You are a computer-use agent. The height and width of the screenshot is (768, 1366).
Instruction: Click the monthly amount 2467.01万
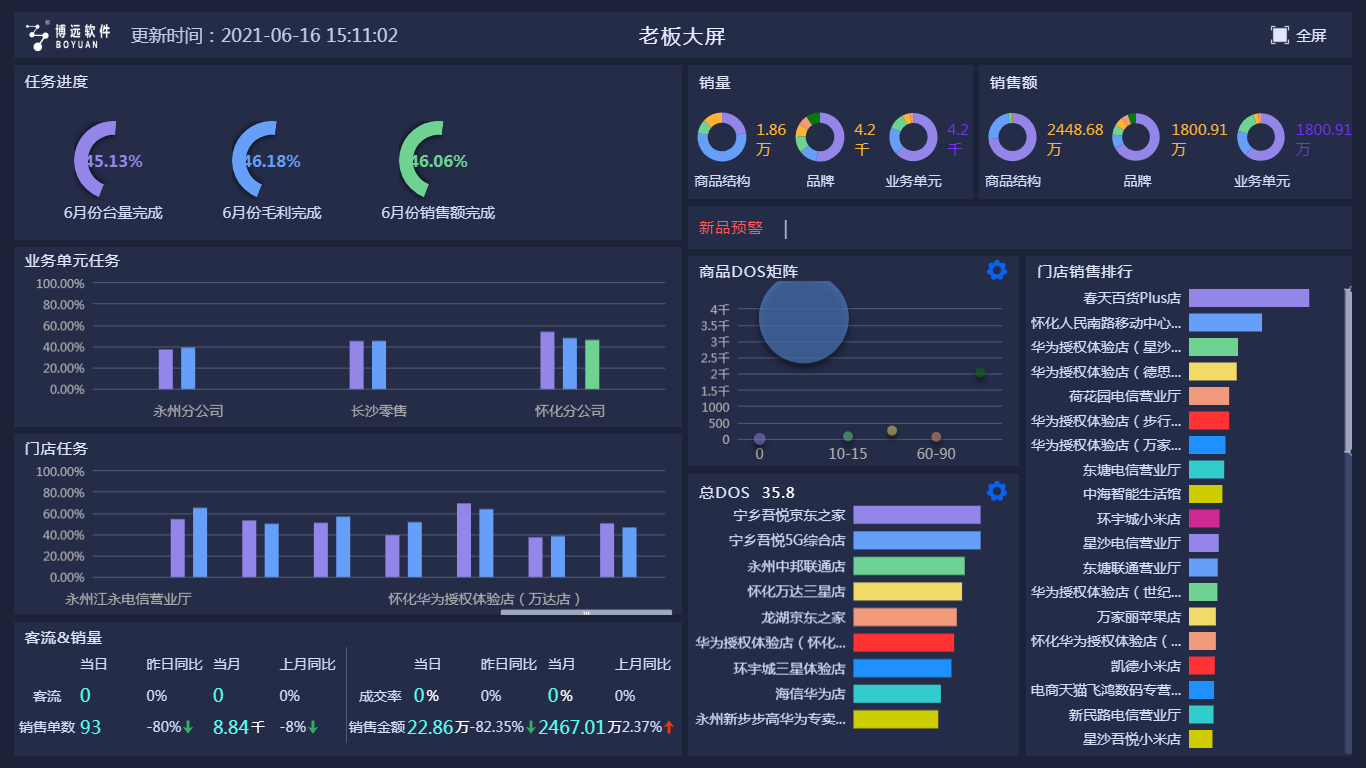[580, 727]
